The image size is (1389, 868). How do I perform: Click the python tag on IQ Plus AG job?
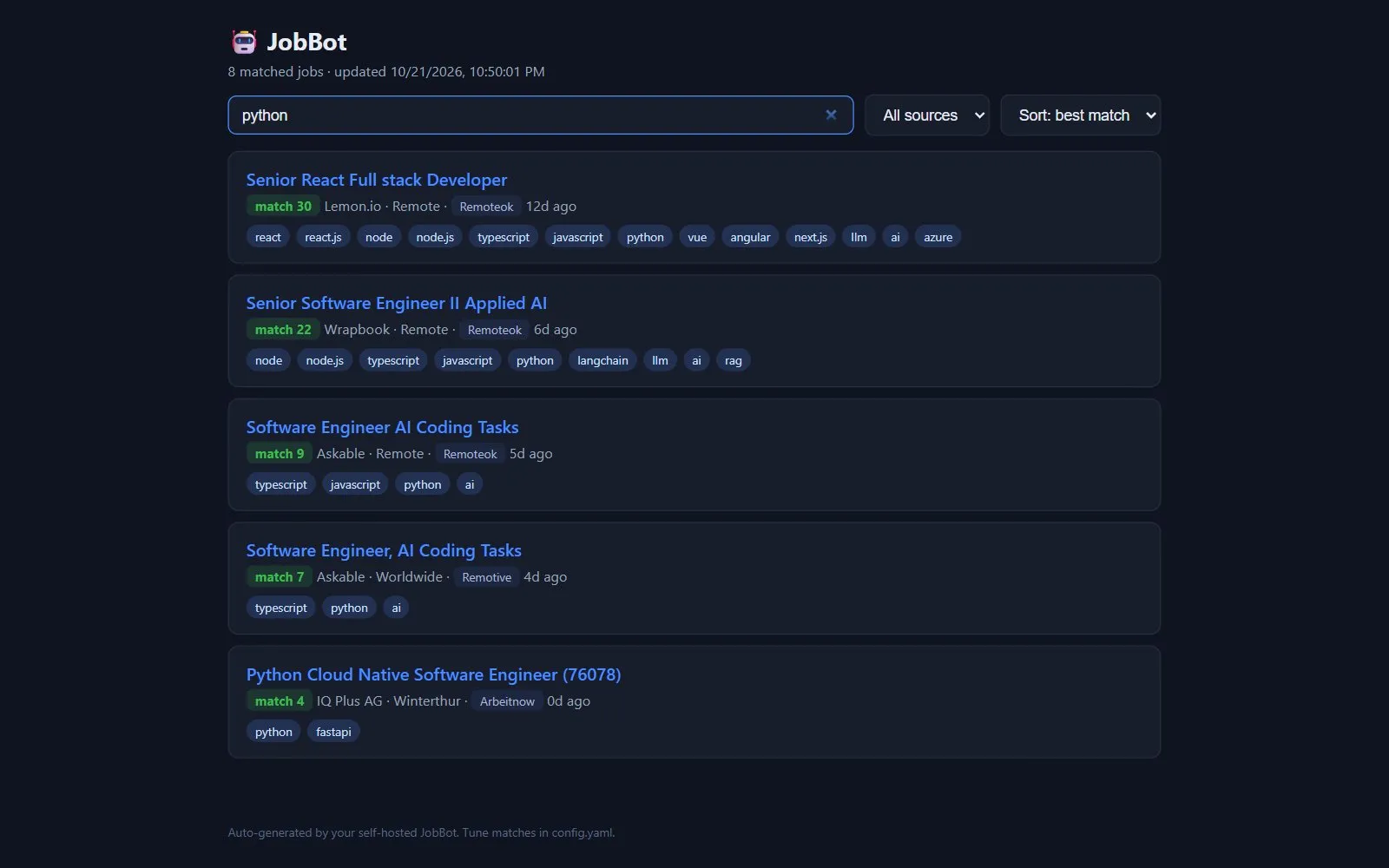(x=273, y=732)
